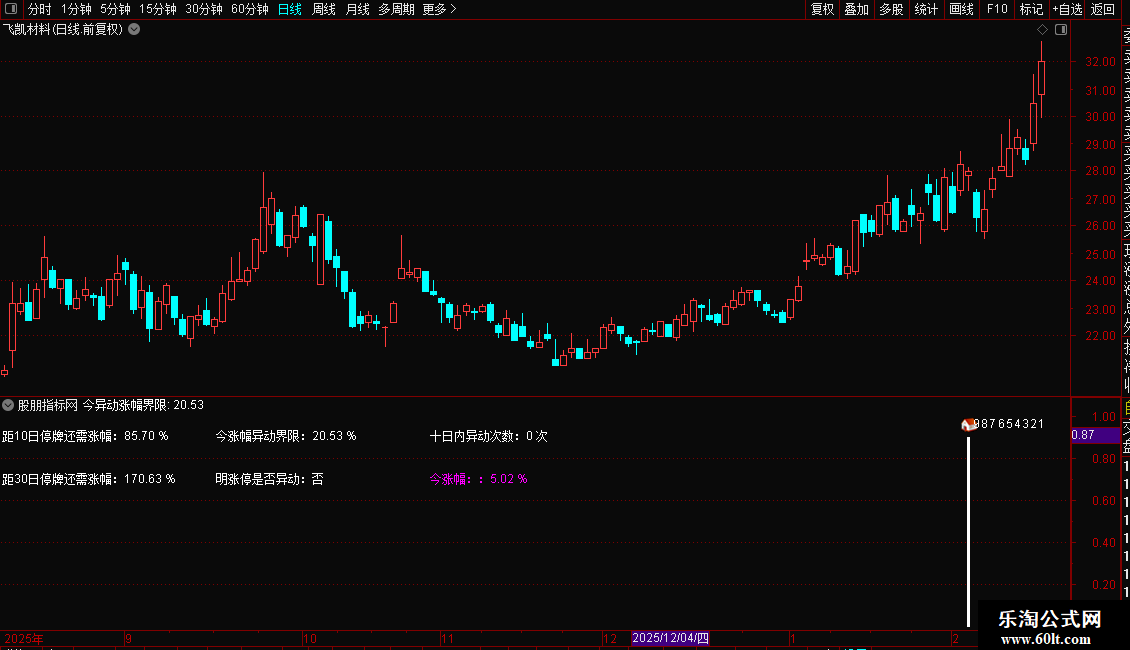
Task: Click the 987654321 countdown label
Action: click(x=1009, y=424)
